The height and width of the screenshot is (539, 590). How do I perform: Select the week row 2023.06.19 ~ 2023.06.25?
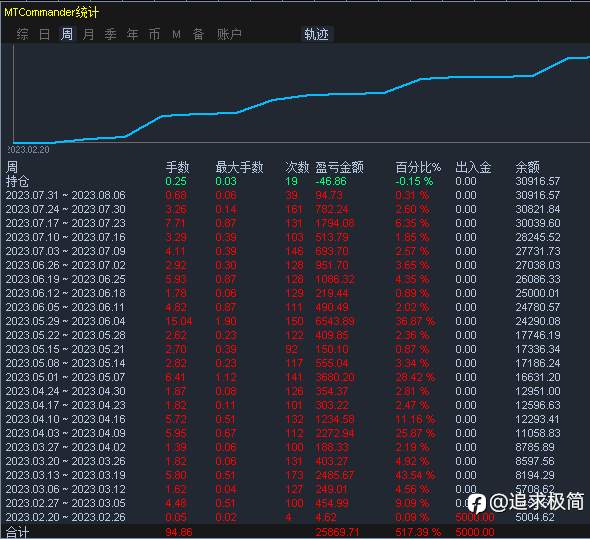(283, 279)
